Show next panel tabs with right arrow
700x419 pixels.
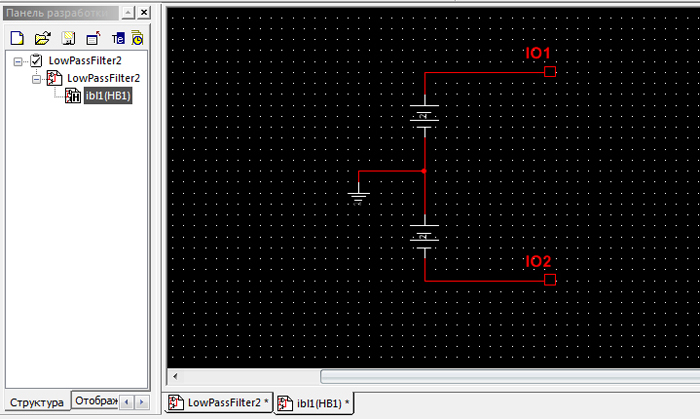click(142, 402)
